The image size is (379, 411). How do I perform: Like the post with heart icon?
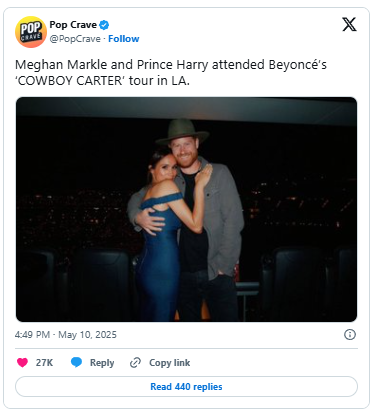point(22,362)
